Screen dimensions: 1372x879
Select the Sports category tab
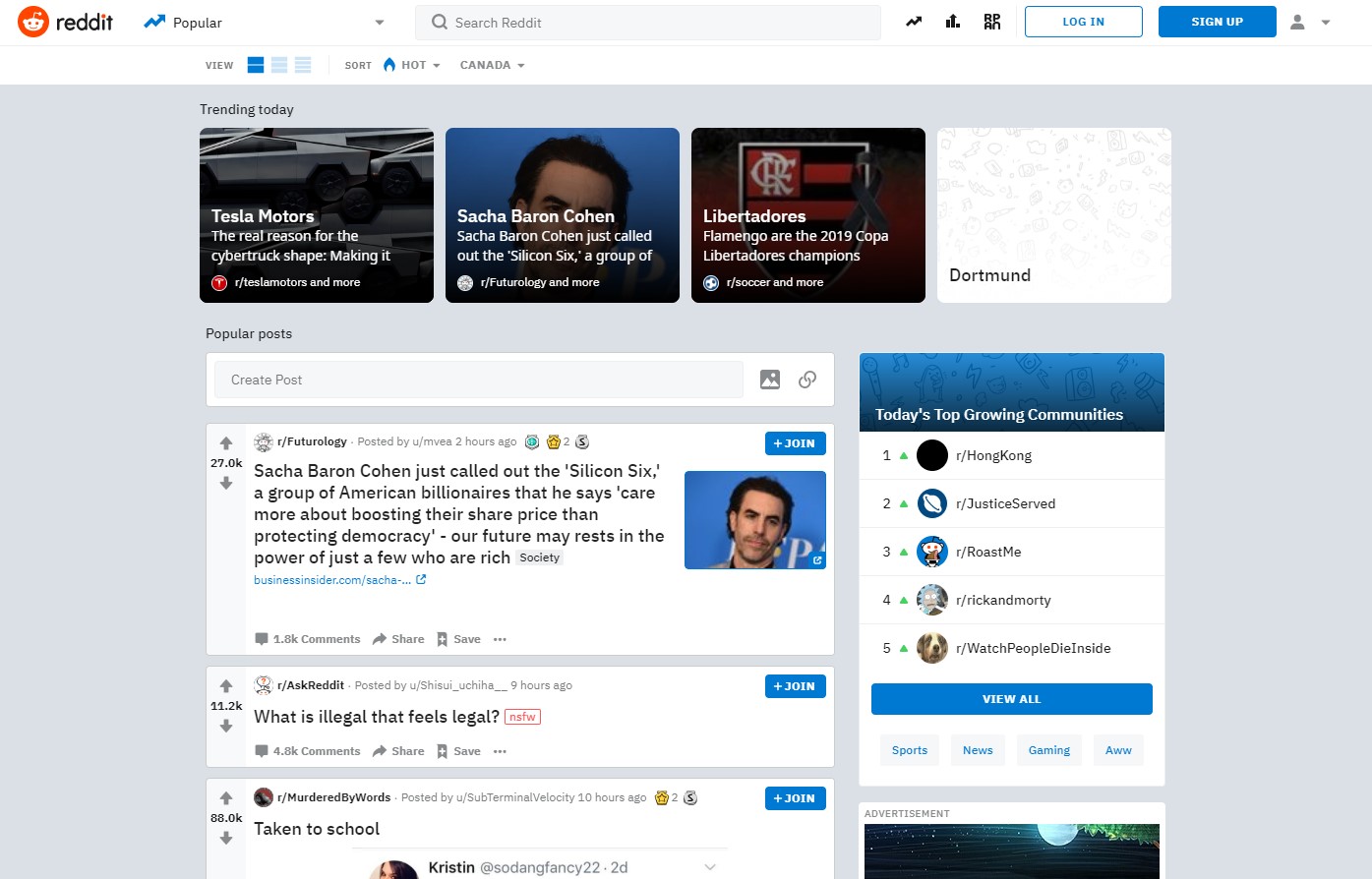pyautogui.click(x=910, y=750)
